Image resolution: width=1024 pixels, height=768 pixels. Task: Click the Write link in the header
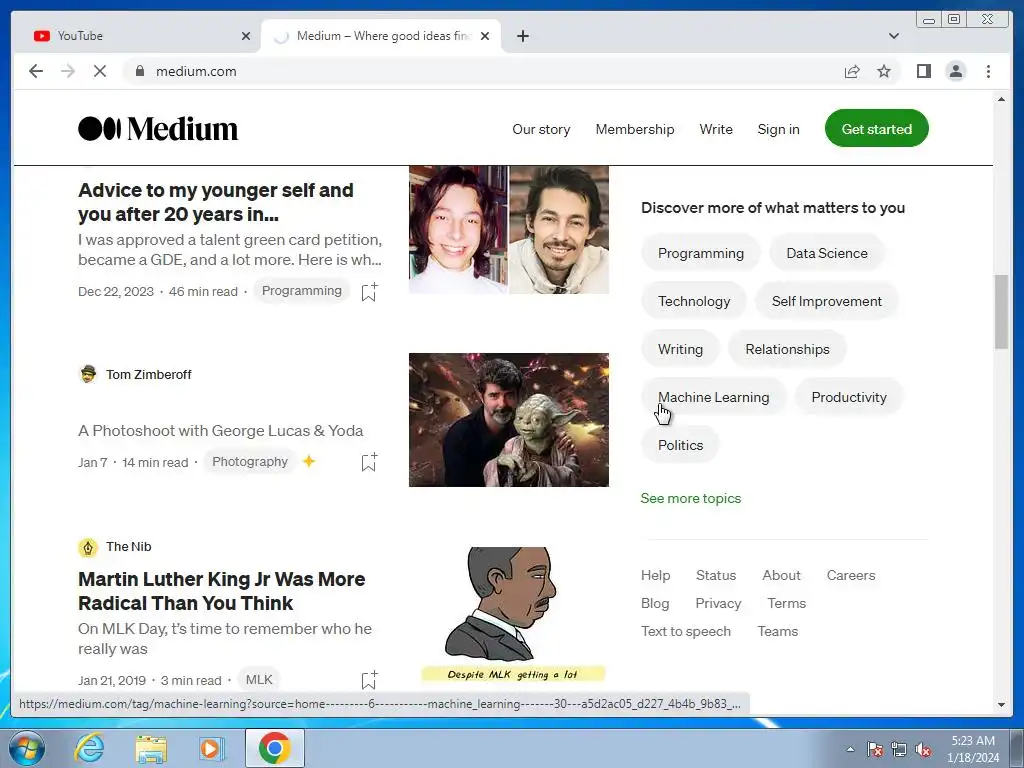[x=716, y=129]
